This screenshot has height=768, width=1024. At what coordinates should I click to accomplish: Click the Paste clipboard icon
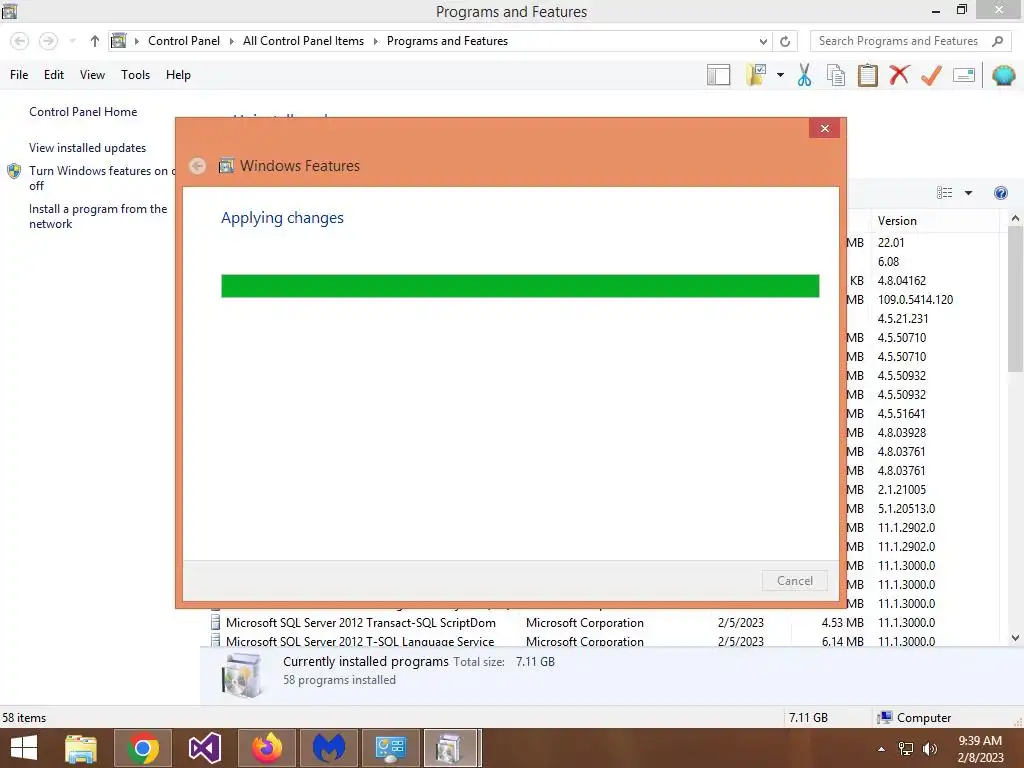tap(867, 75)
